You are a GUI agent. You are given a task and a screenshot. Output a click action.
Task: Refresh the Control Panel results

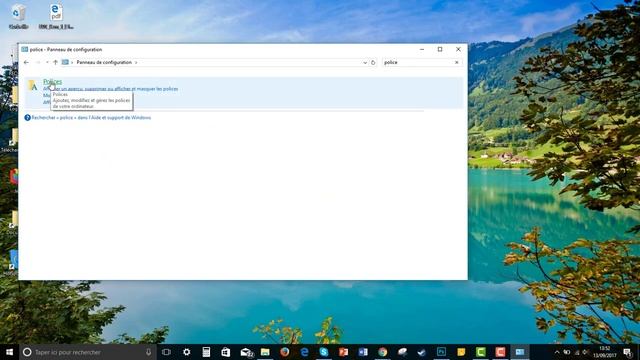coord(373,62)
